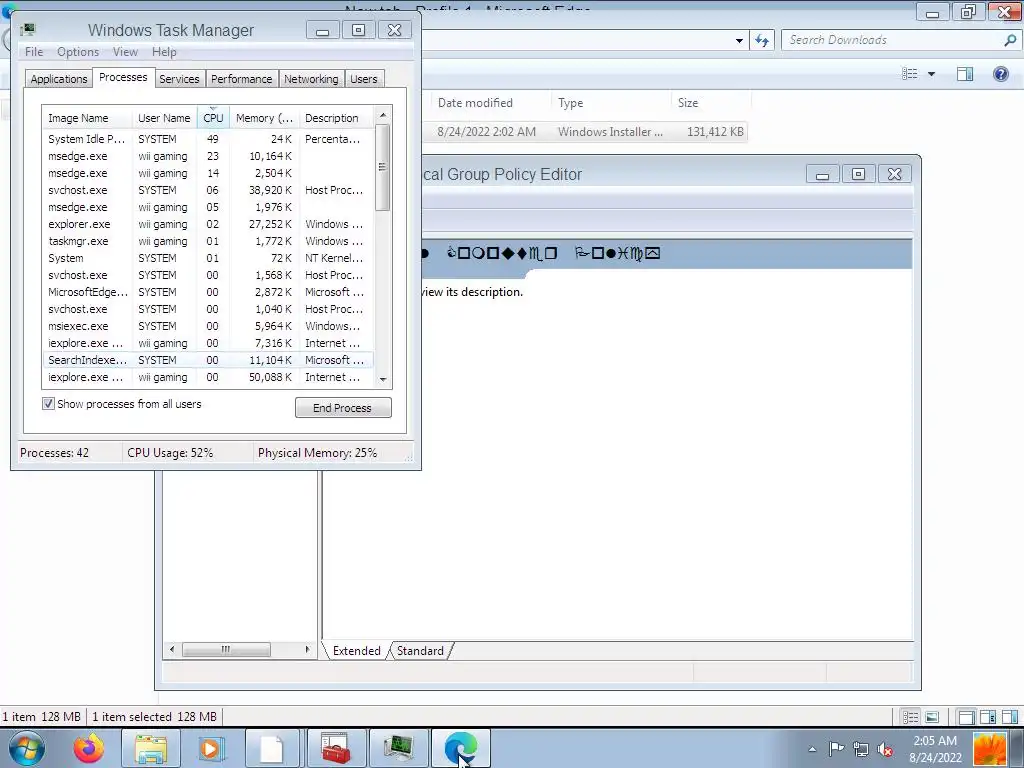Toggle the Explorer preview pane button
1024x768 pixels.
point(965,74)
